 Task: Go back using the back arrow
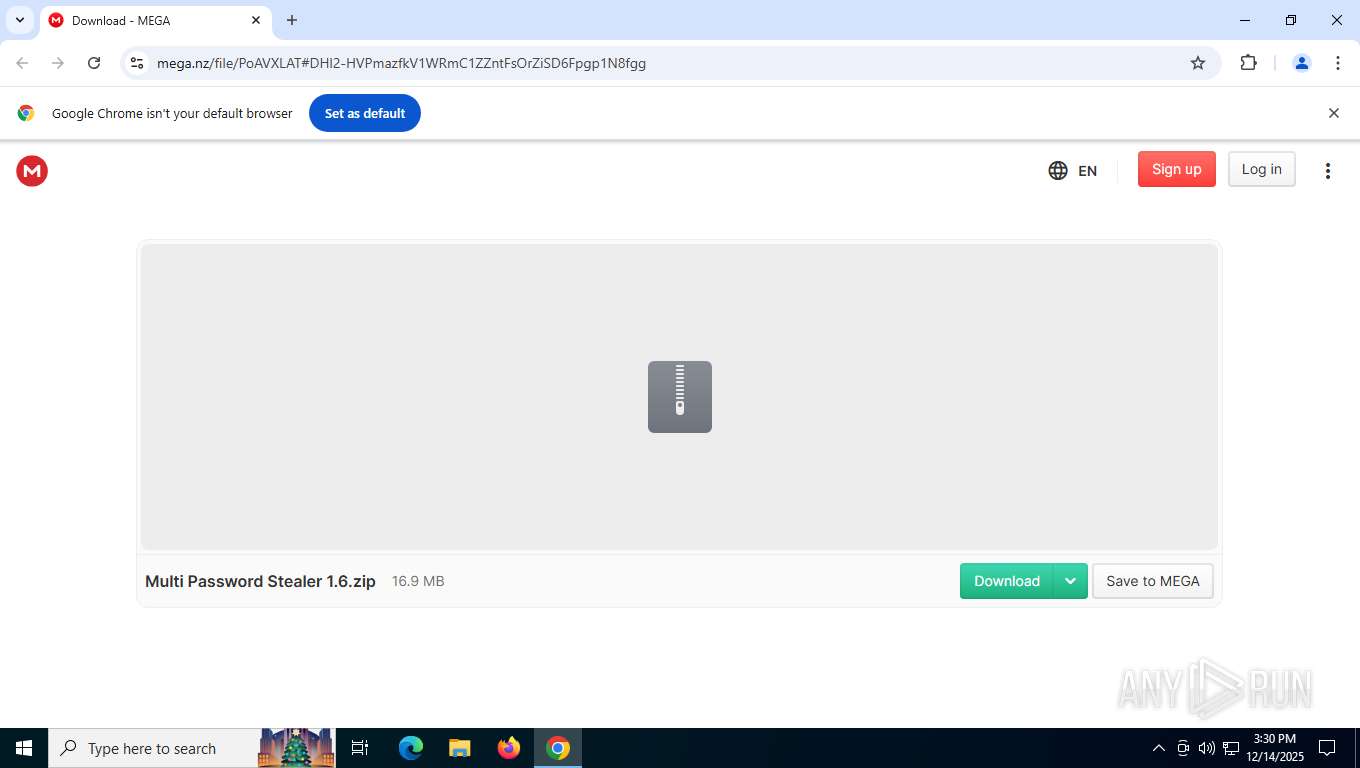pyautogui.click(x=22, y=63)
